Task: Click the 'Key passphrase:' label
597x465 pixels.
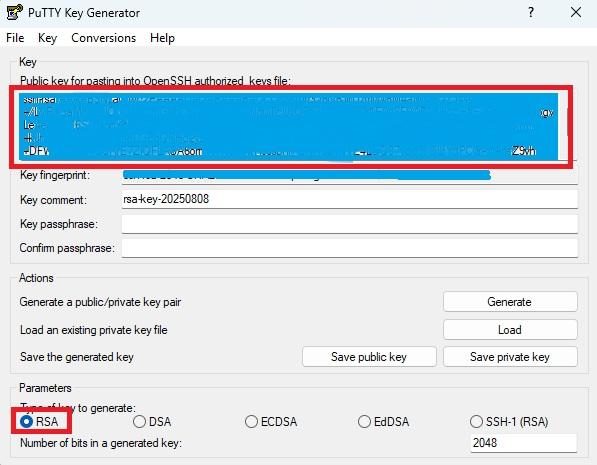Action: (x=59, y=224)
